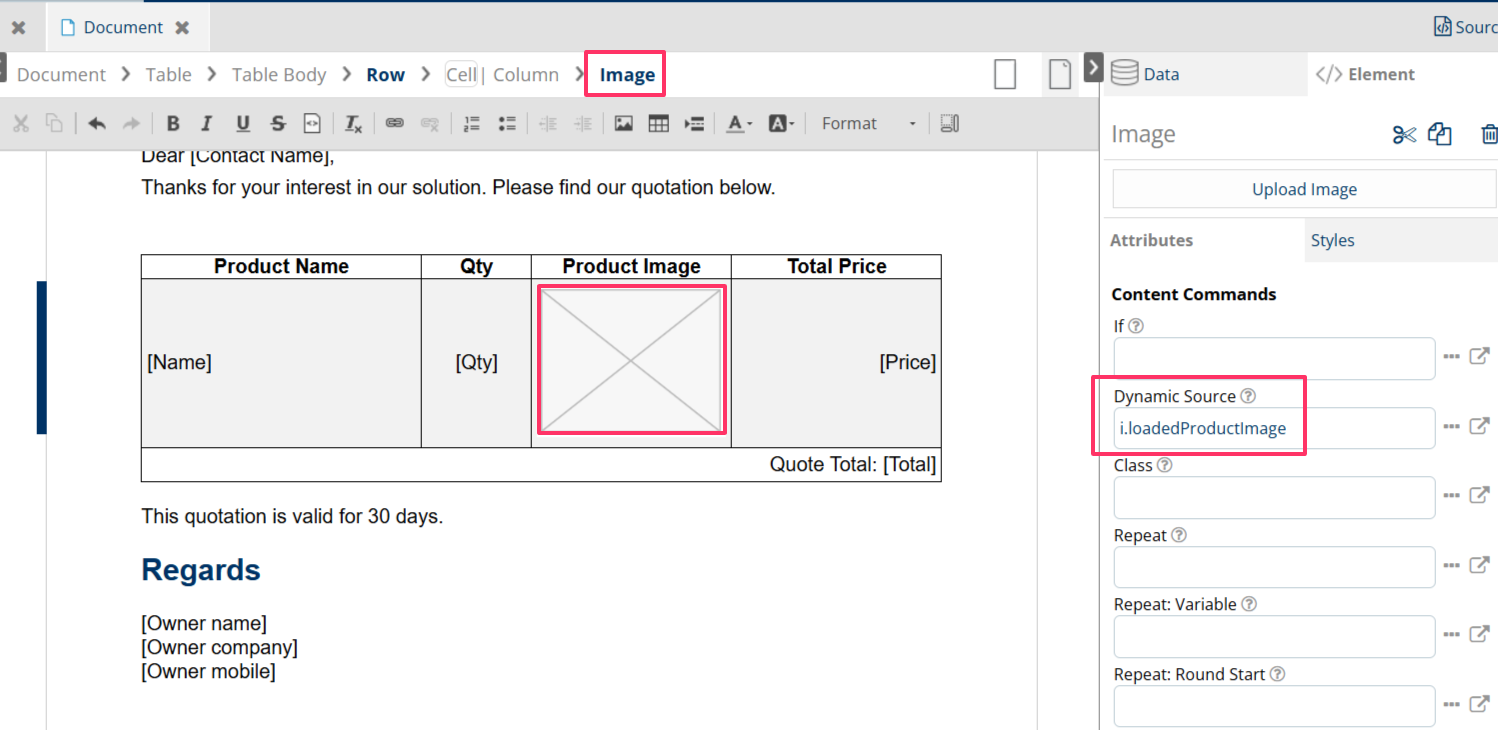Switch to the Data tab
This screenshot has height=730, width=1498.
pyautogui.click(x=1146, y=74)
